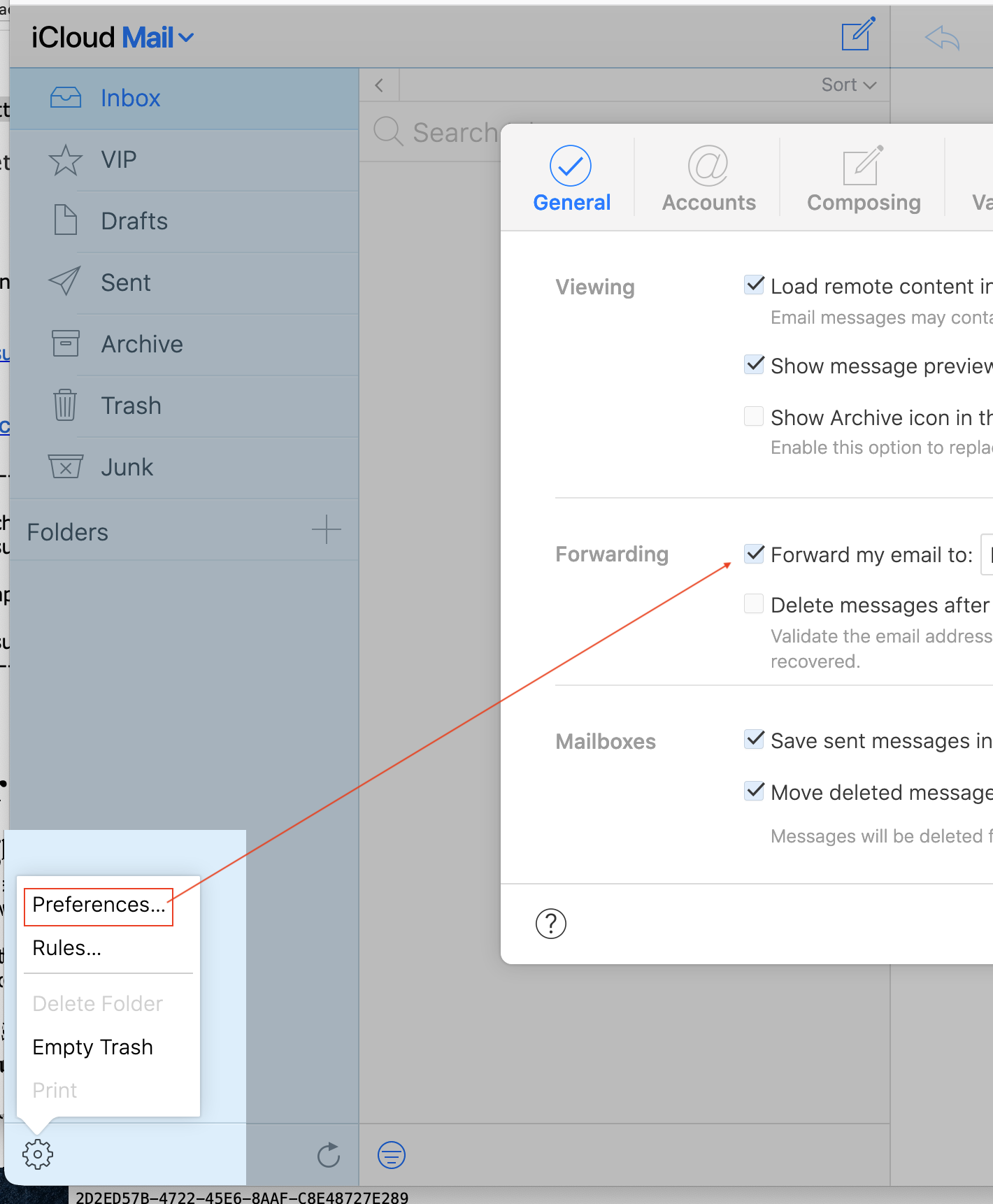
Task: Open the Sent mailbox label
Action: pos(126,283)
